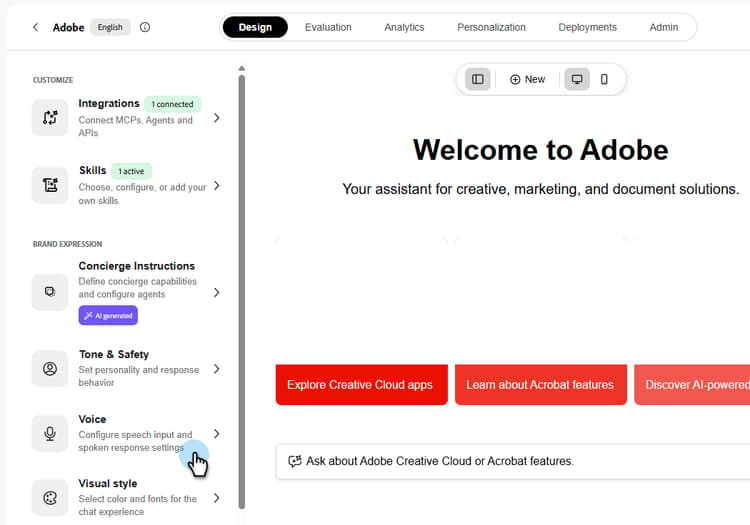Open the Deployments tab
Screen dimensions: 750x525
click(x=587, y=27)
